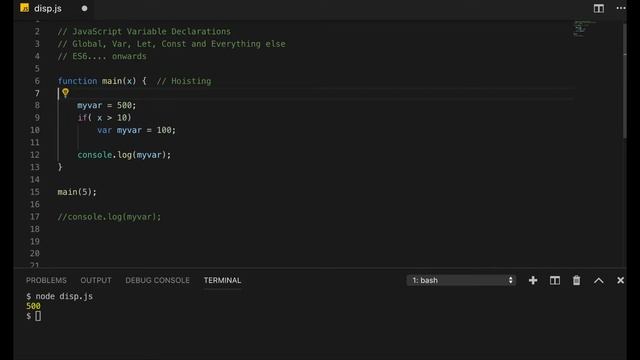The height and width of the screenshot is (360, 640).
Task: Close the terminal panel
Action: (620, 280)
